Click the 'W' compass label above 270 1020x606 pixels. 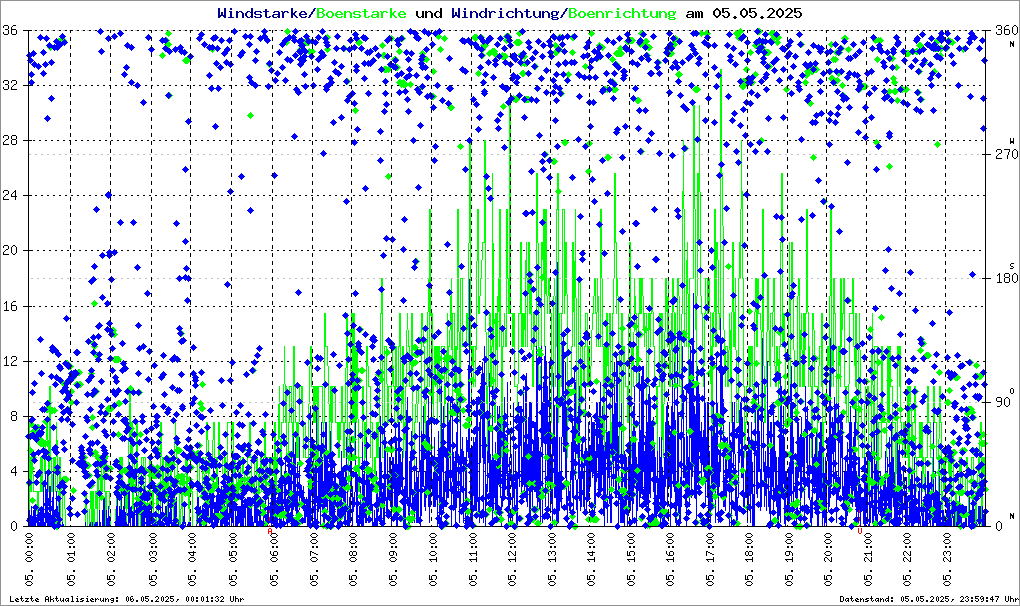coord(1012,141)
